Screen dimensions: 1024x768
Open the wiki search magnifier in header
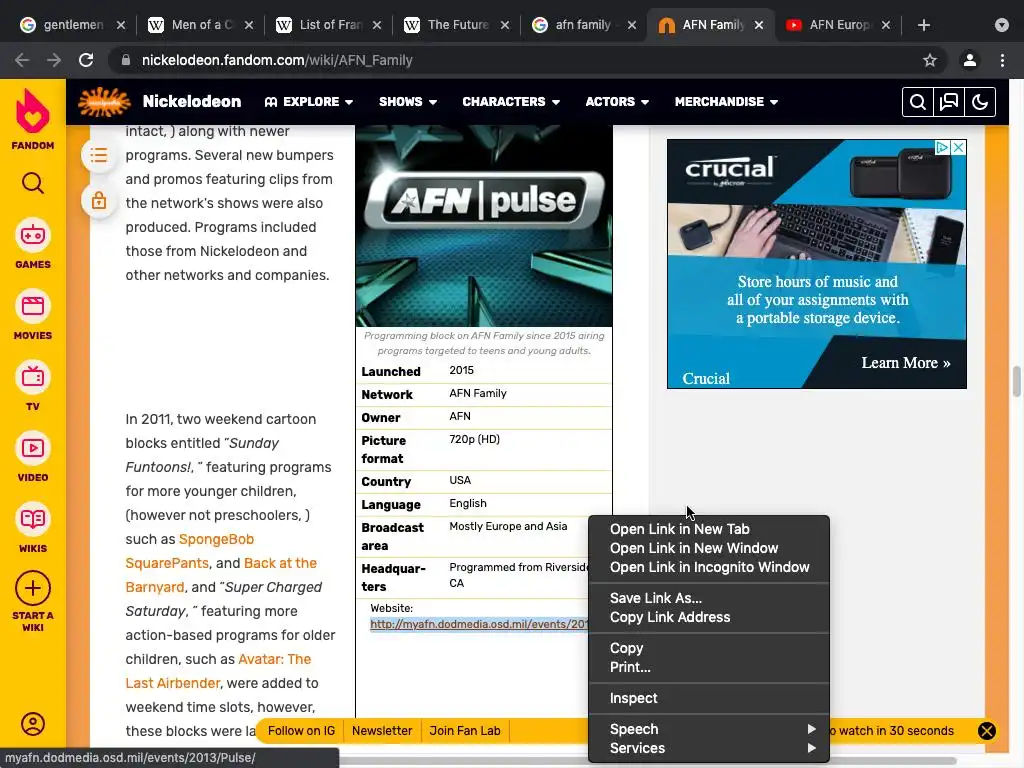(918, 102)
